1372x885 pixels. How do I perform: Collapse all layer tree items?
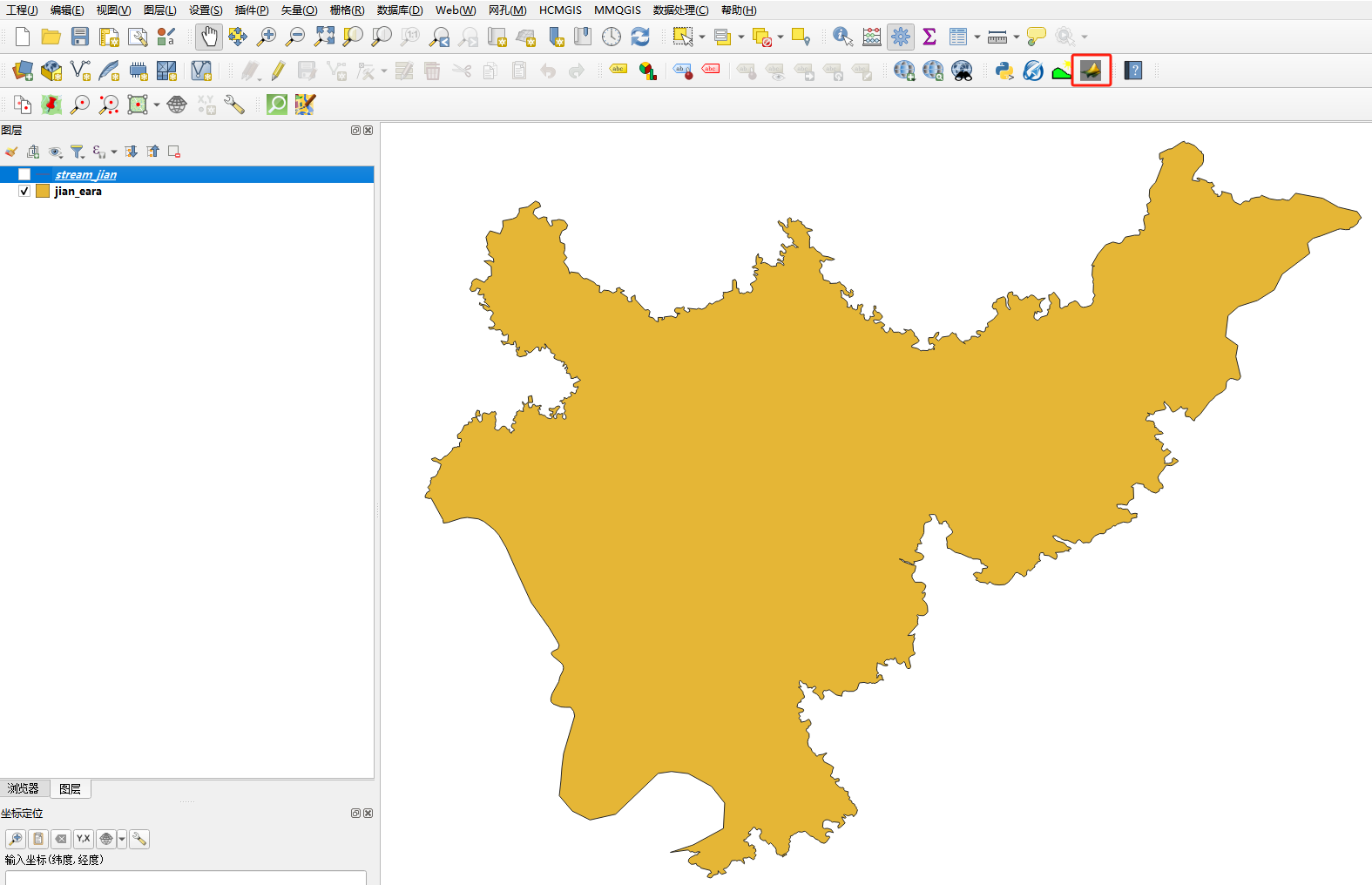point(153,152)
